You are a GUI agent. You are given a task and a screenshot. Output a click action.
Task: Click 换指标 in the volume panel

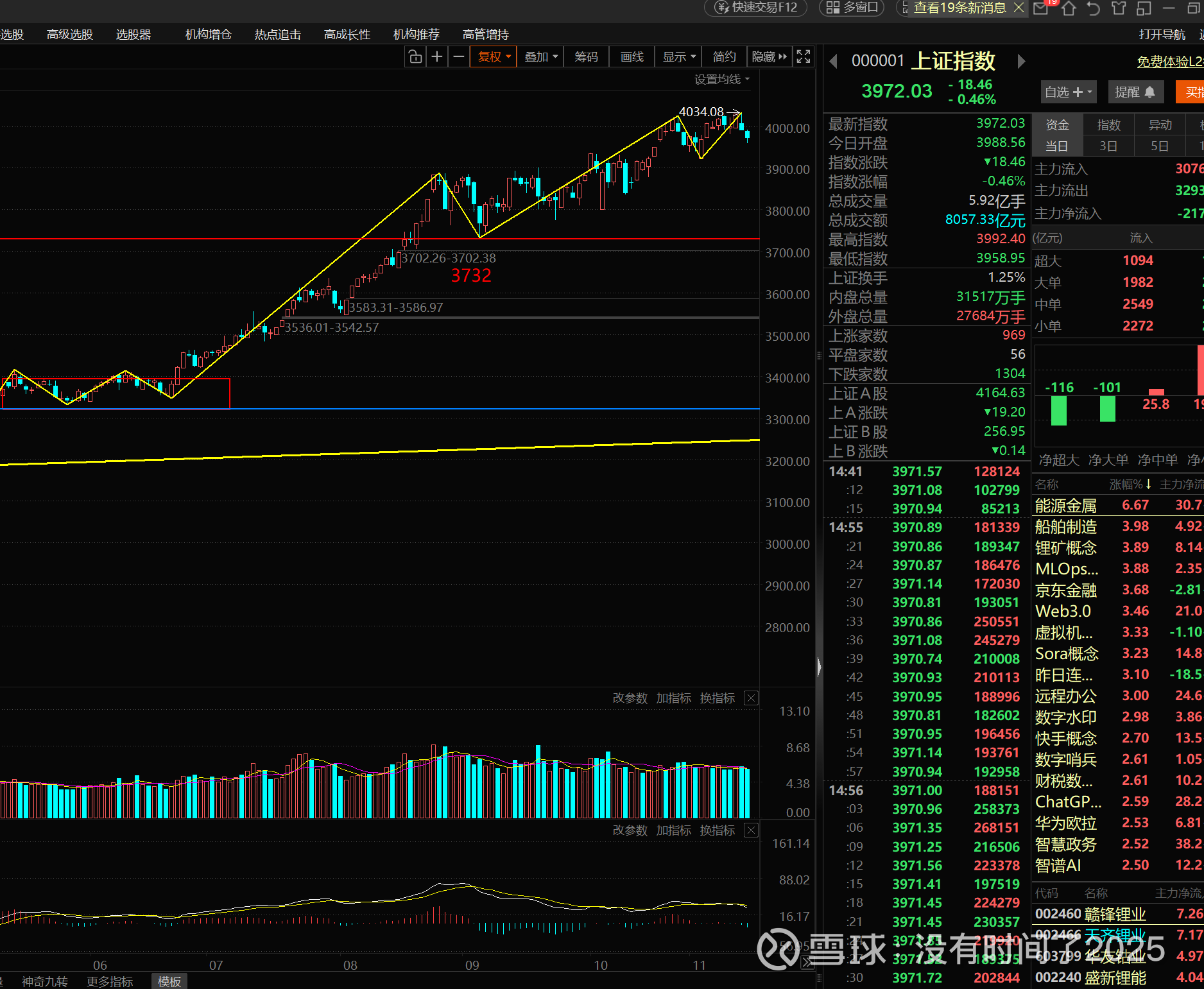pyautogui.click(x=718, y=698)
